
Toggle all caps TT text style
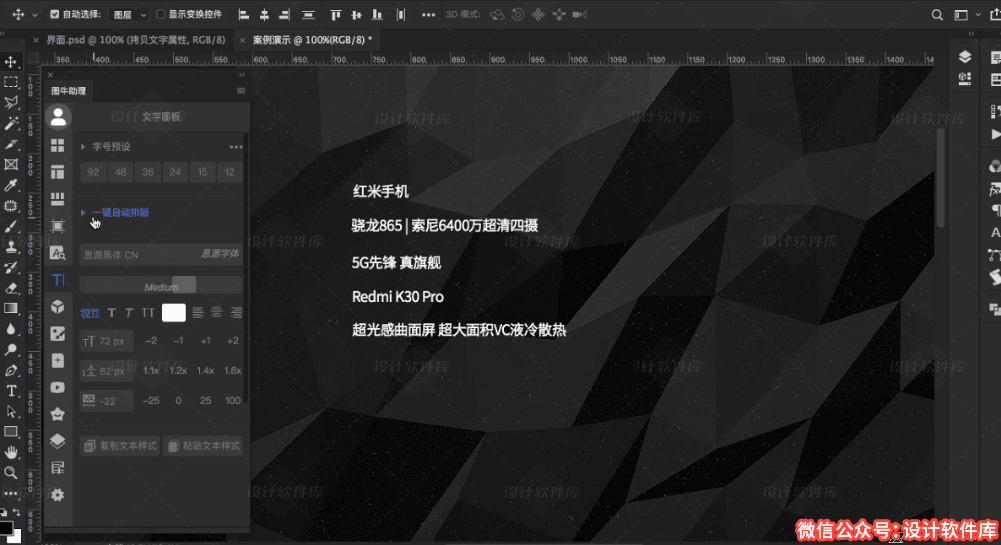[x=148, y=313]
